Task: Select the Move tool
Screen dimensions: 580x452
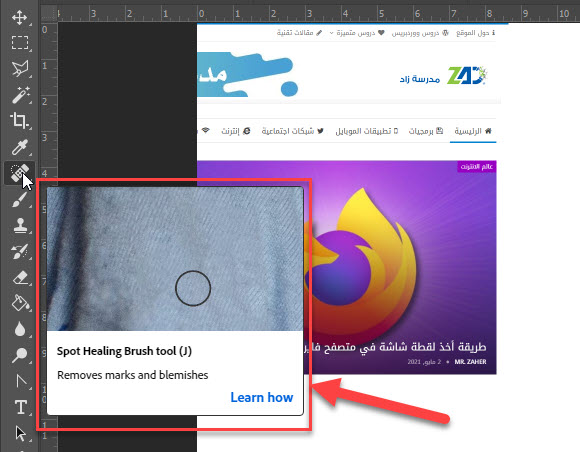Action: (x=19, y=17)
